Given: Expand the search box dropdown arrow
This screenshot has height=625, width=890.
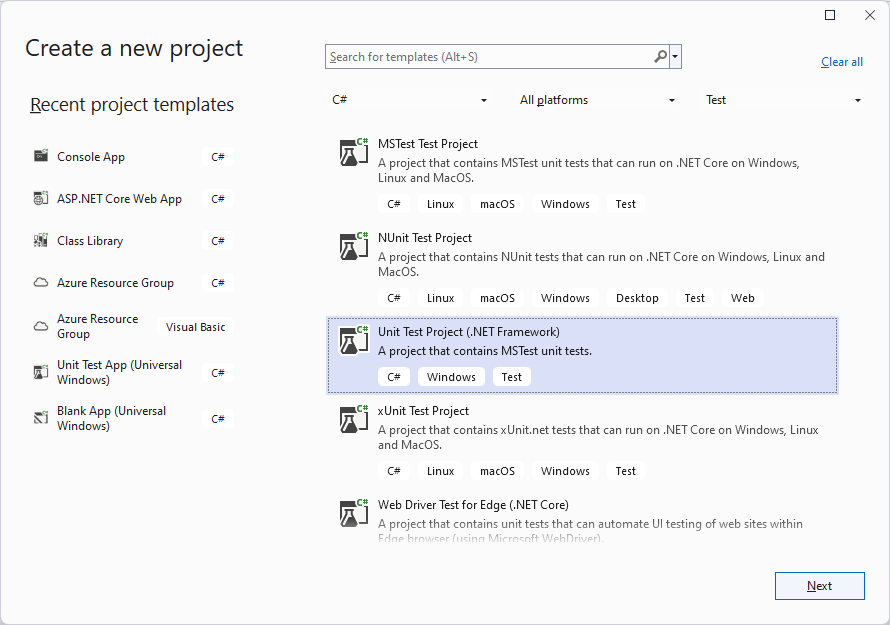Looking at the screenshot, I should point(676,56).
